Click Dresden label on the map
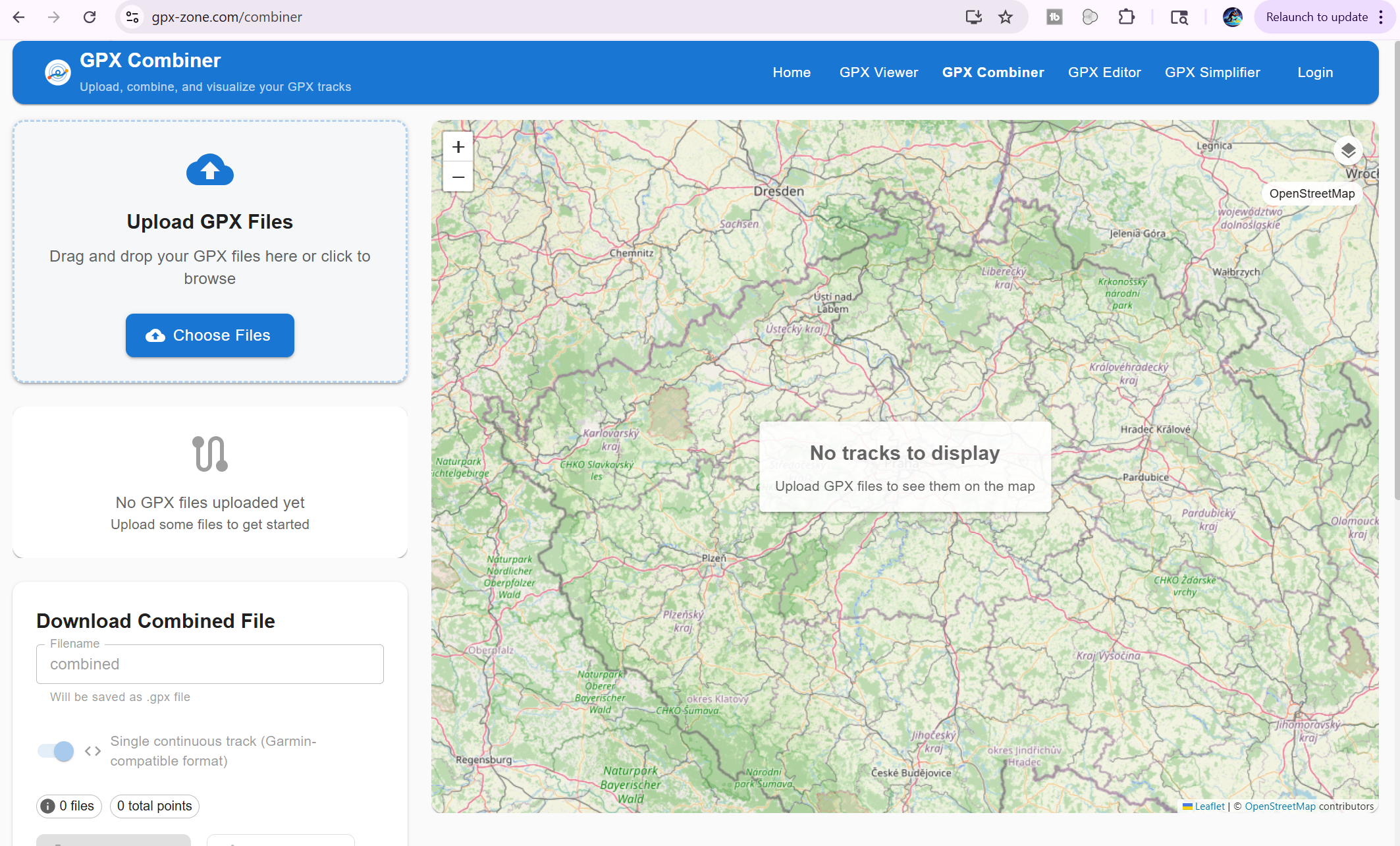This screenshot has height=846, width=1400. point(778,192)
